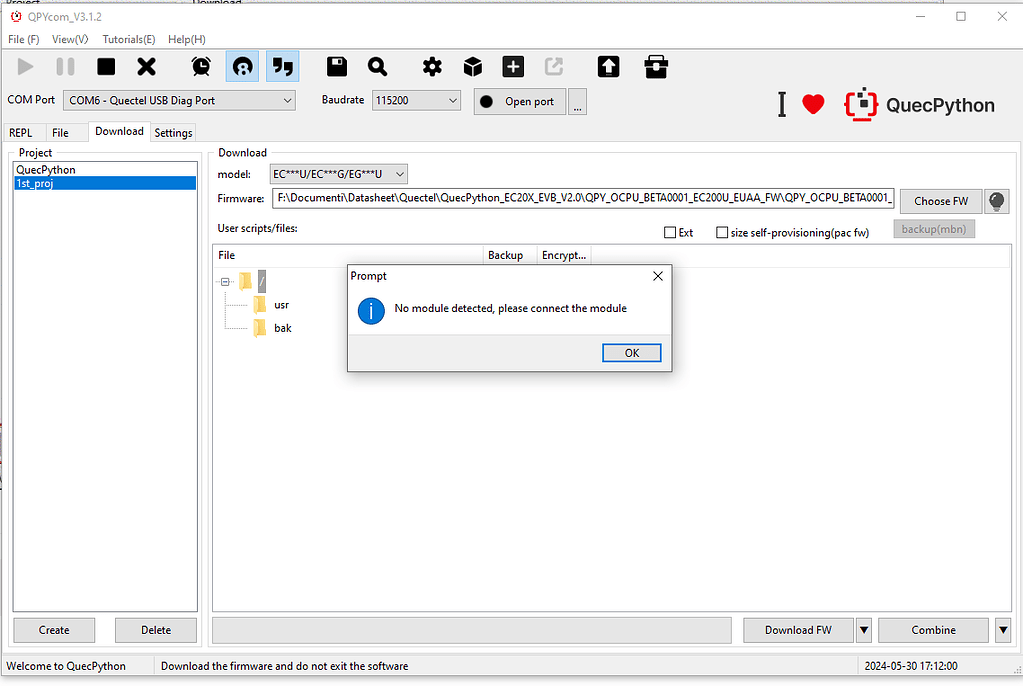Select the toolbox icon on the toolbar
The height and width of the screenshot is (686, 1023).
tap(654, 66)
